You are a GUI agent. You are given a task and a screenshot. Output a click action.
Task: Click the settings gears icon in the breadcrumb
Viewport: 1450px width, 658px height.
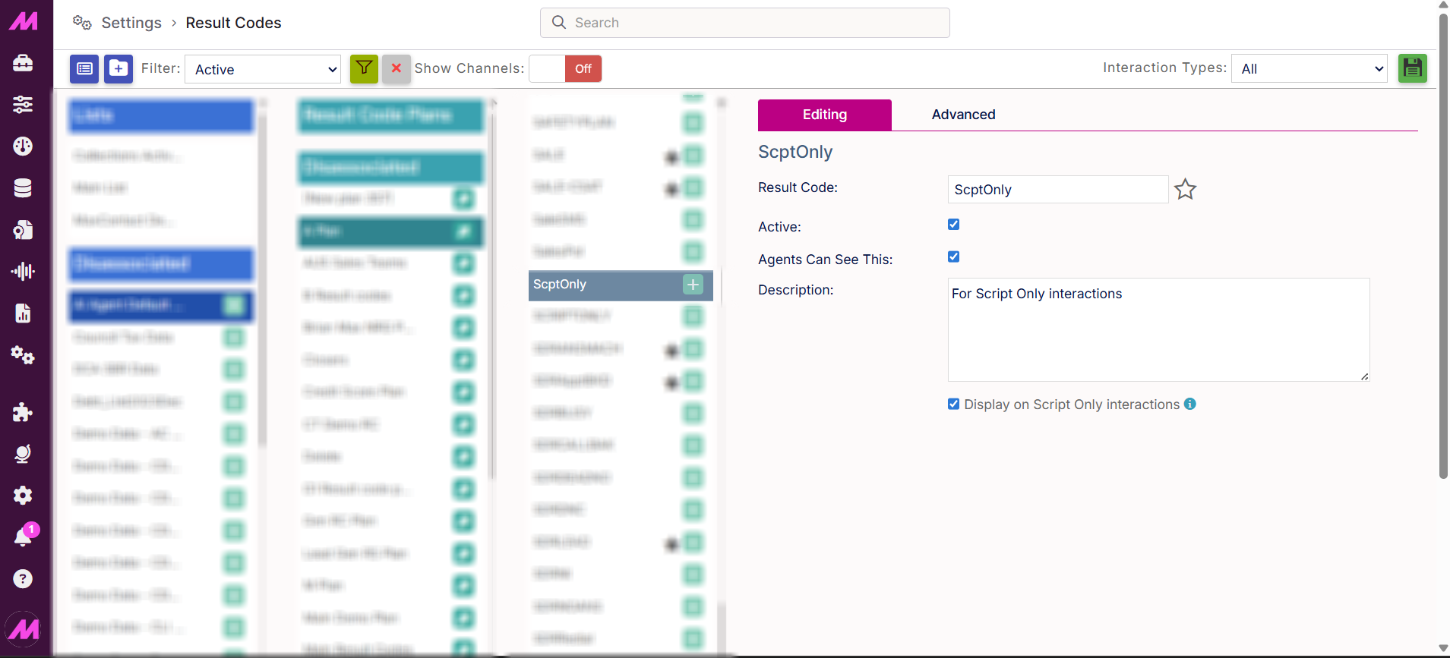pos(83,22)
